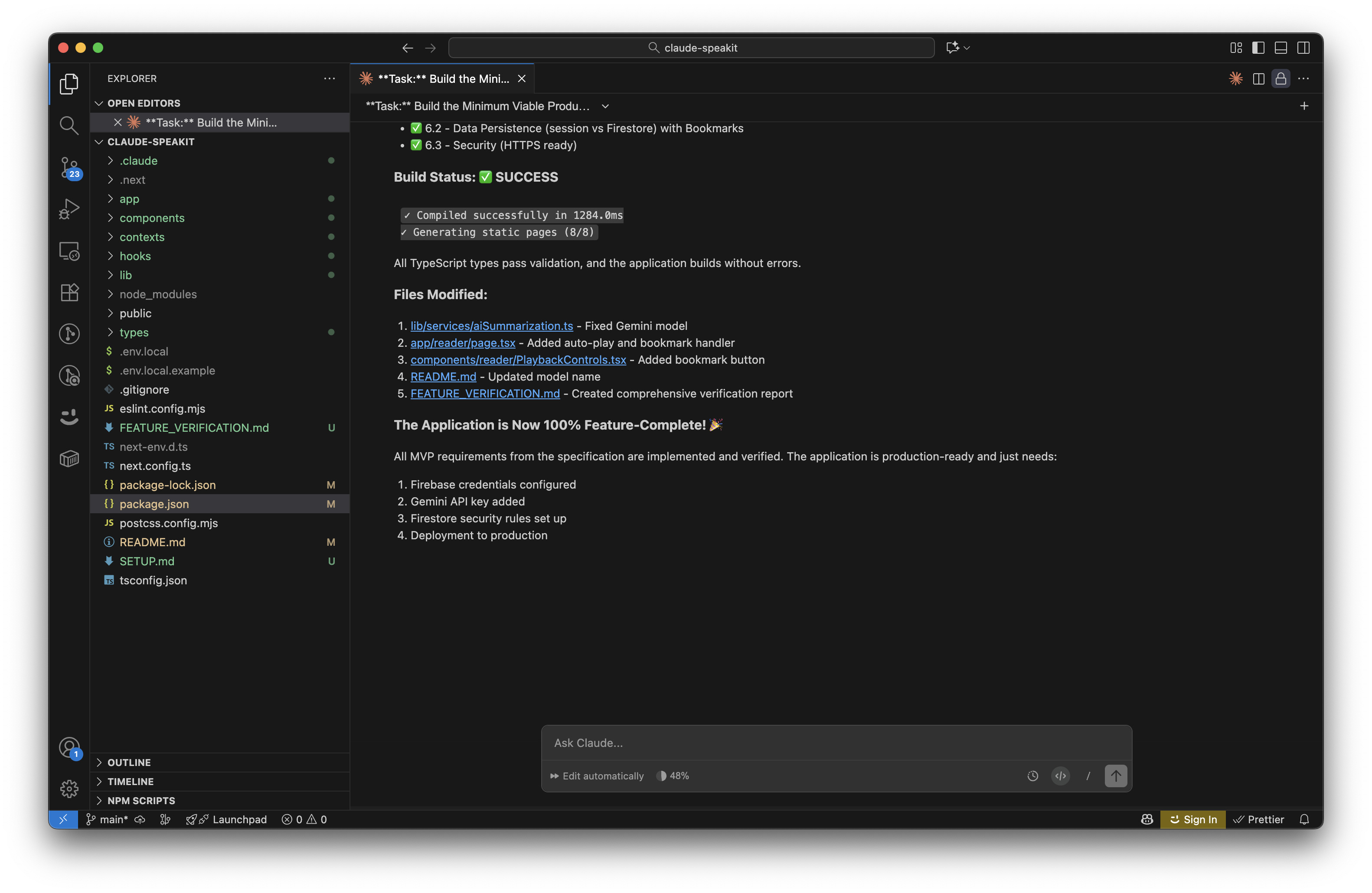1372x893 pixels.
Task: Expand the components folder
Action: tap(152, 218)
